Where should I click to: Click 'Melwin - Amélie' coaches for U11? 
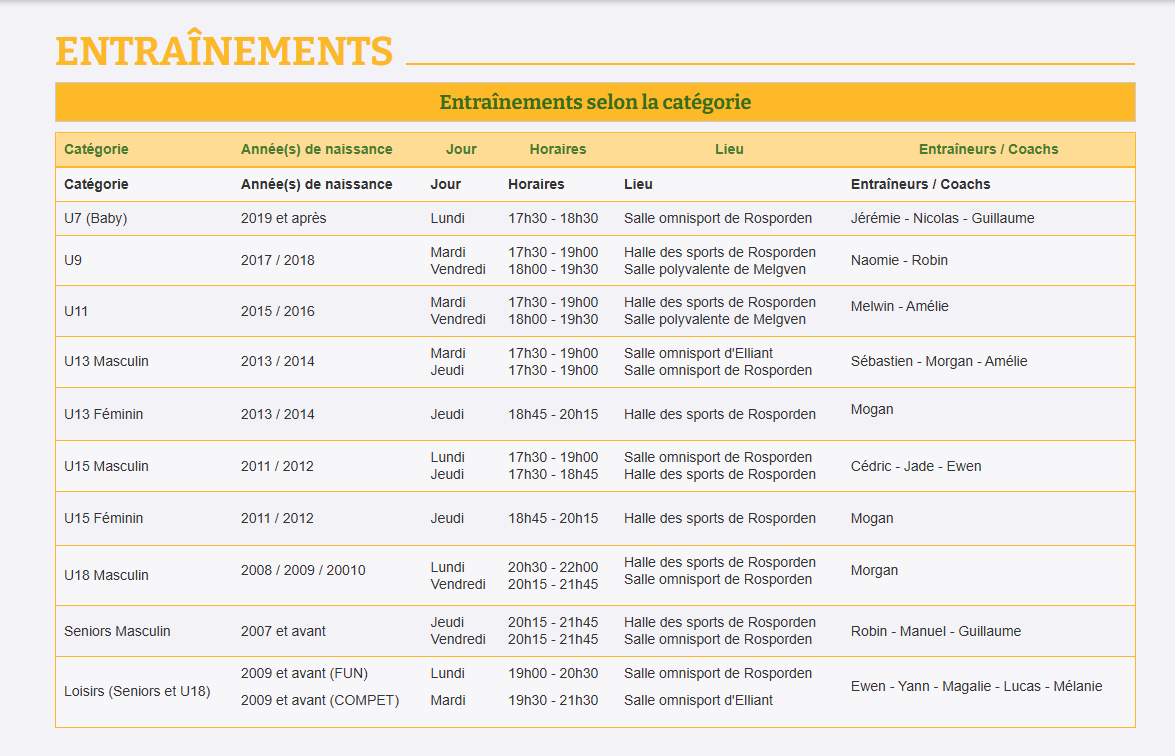(x=900, y=306)
